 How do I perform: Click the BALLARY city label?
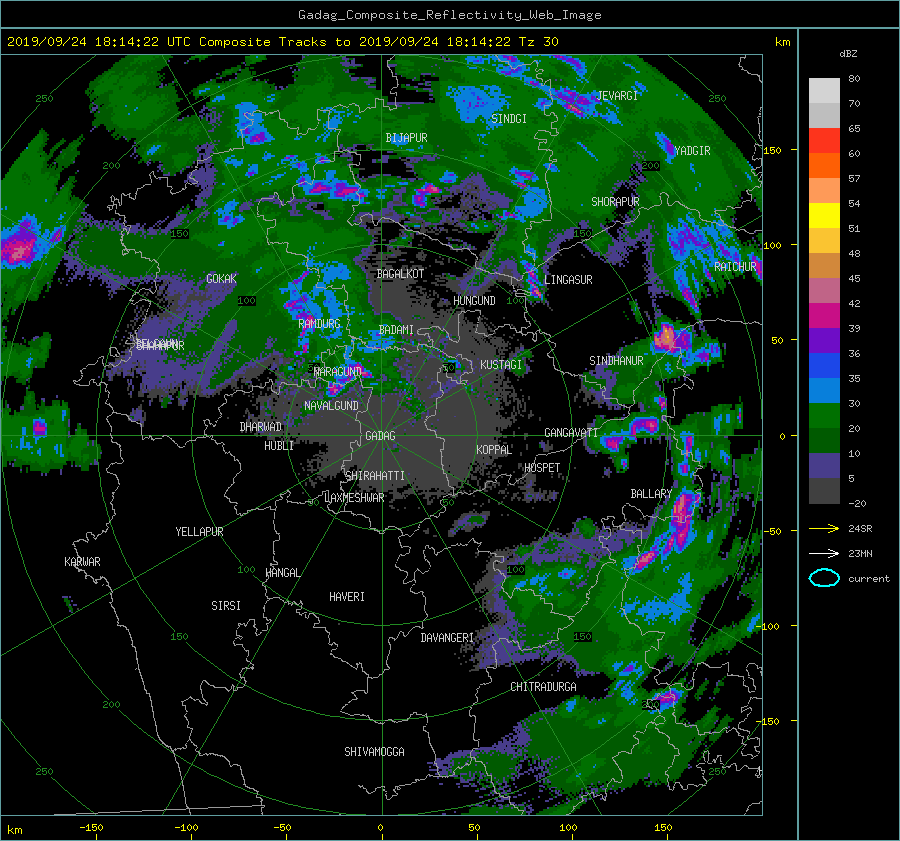click(x=651, y=494)
